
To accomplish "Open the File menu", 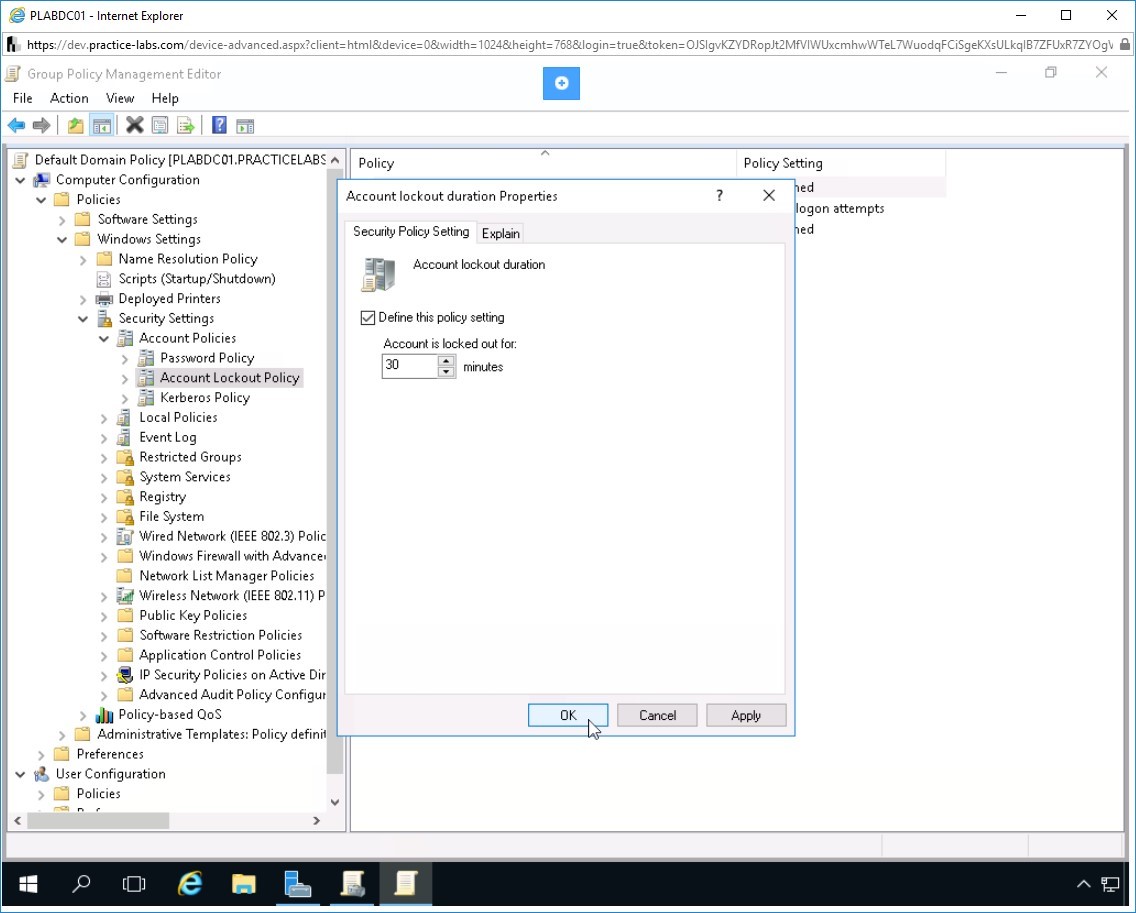I will 22,98.
